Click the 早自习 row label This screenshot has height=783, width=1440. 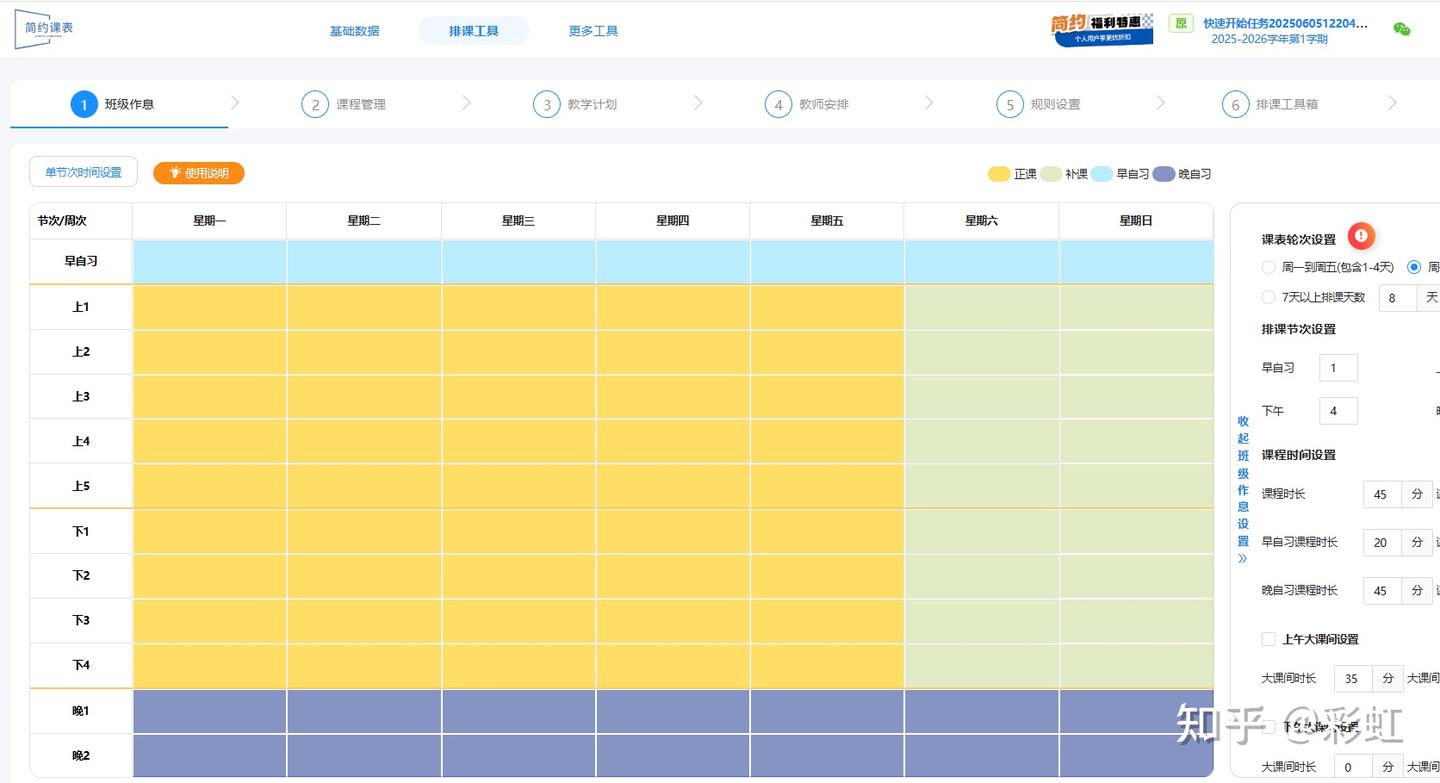tap(81, 261)
